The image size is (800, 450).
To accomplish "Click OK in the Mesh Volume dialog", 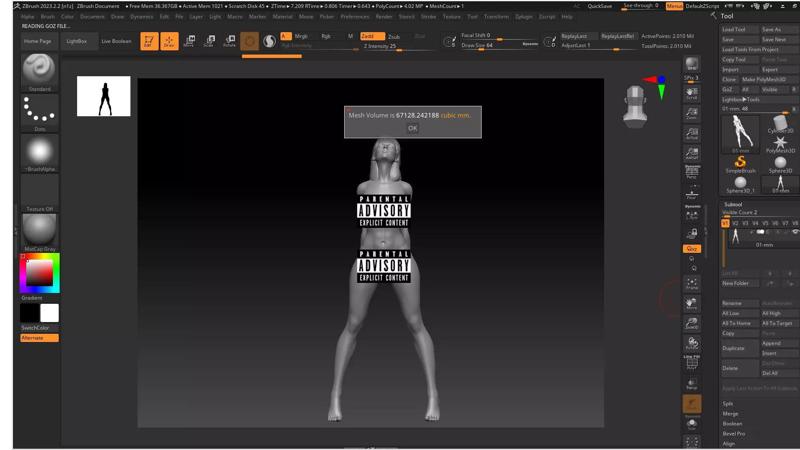I will click(x=412, y=128).
